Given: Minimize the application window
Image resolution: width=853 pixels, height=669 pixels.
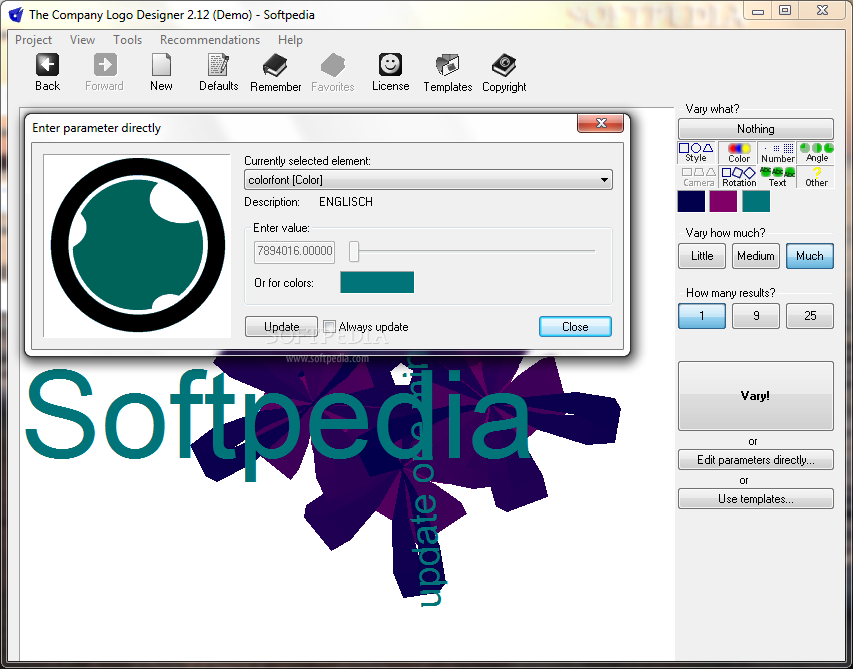Looking at the screenshot, I should click(x=757, y=10).
